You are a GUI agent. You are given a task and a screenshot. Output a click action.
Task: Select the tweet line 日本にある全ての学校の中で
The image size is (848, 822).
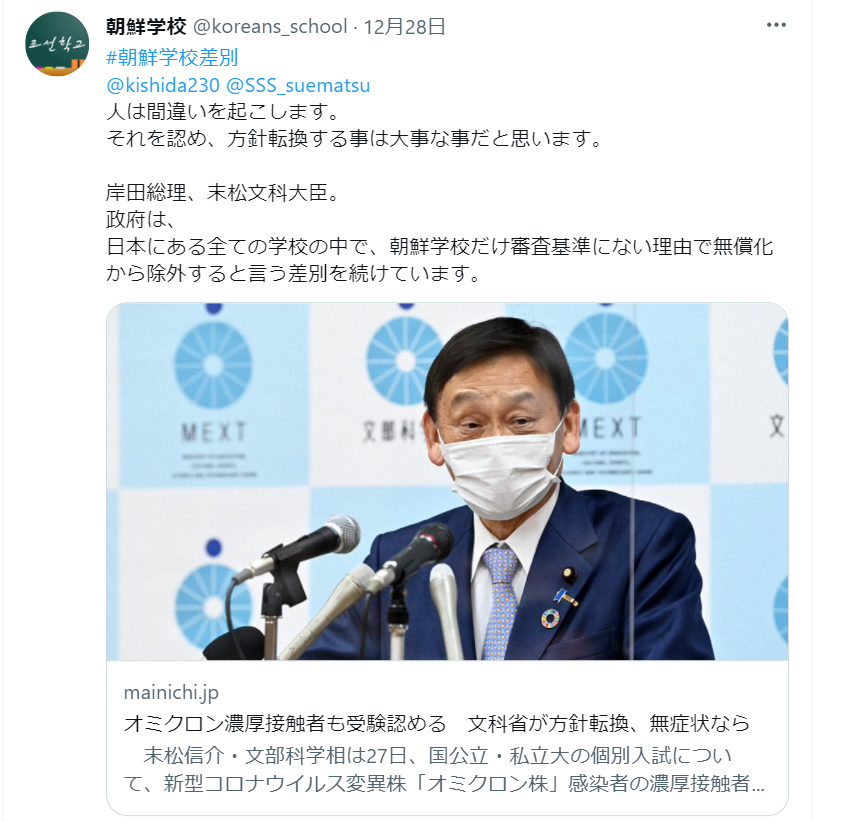440,246
